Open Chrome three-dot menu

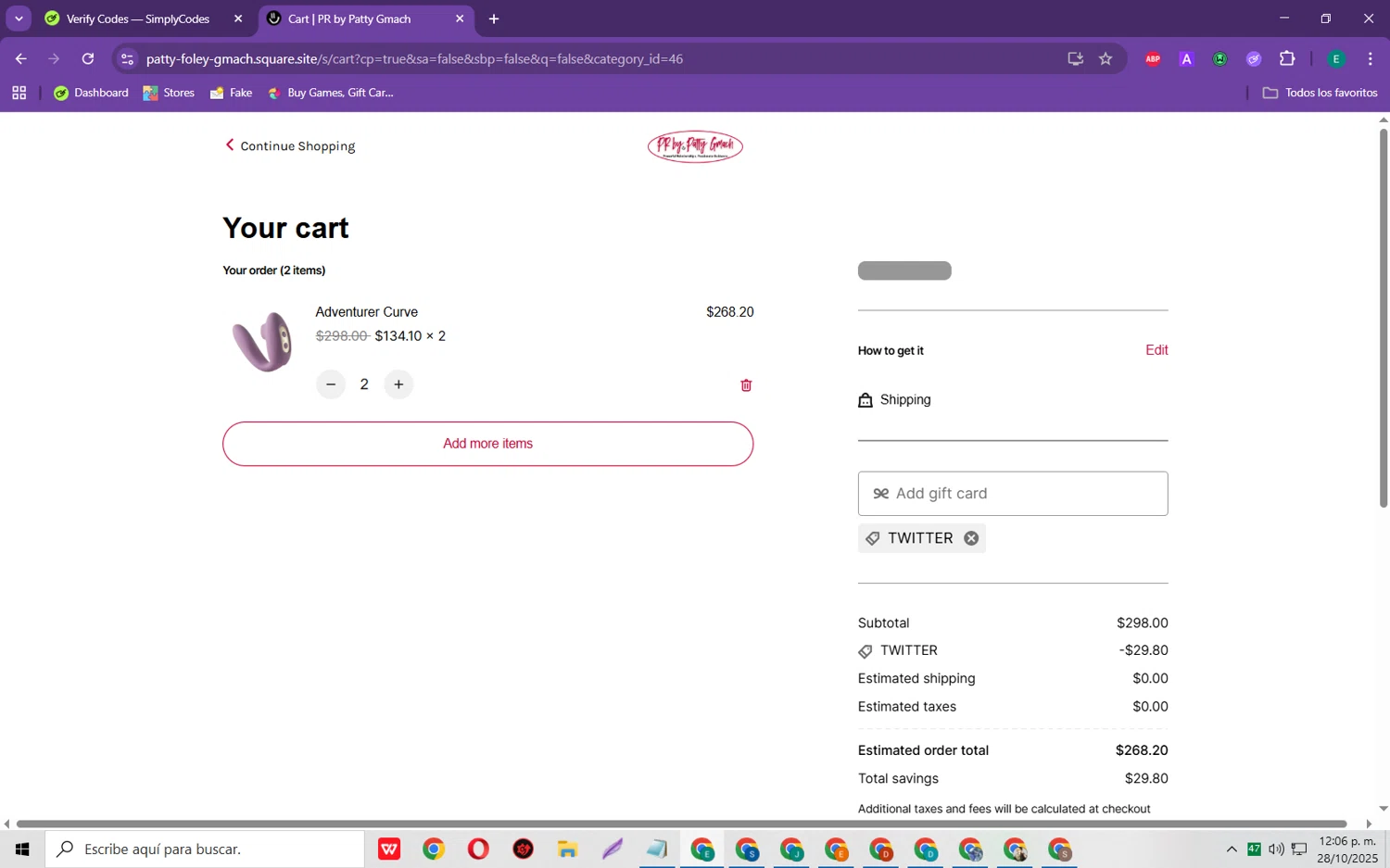(x=1371, y=58)
